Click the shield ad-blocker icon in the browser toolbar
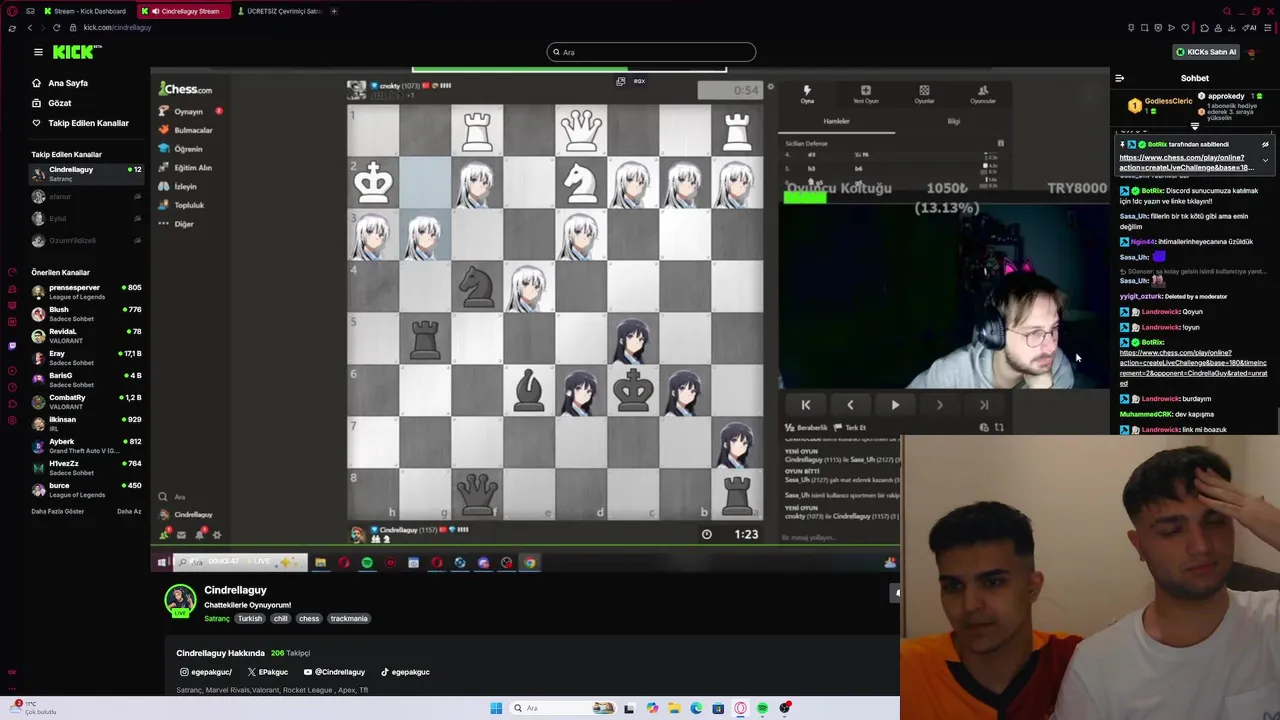 (1158, 28)
